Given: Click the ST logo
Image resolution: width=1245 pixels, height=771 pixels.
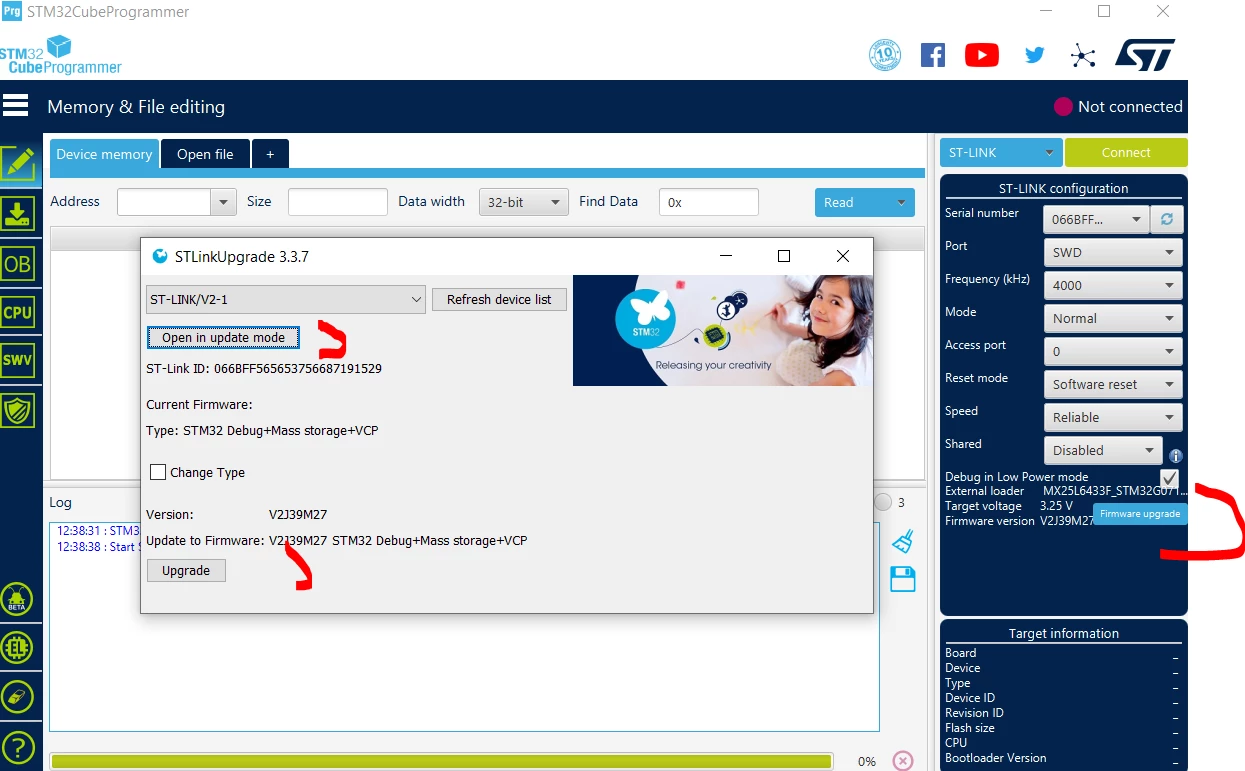Looking at the screenshot, I should tap(1145, 54).
